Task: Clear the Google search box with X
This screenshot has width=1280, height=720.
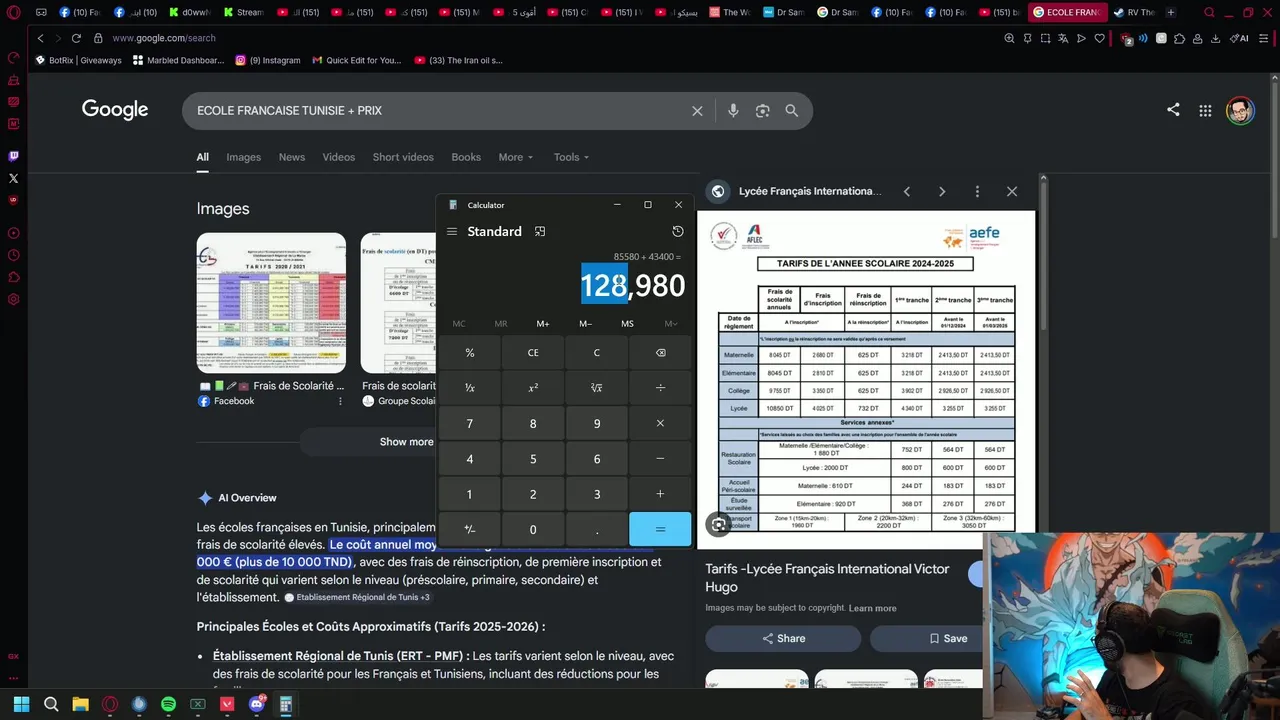Action: pos(697,111)
